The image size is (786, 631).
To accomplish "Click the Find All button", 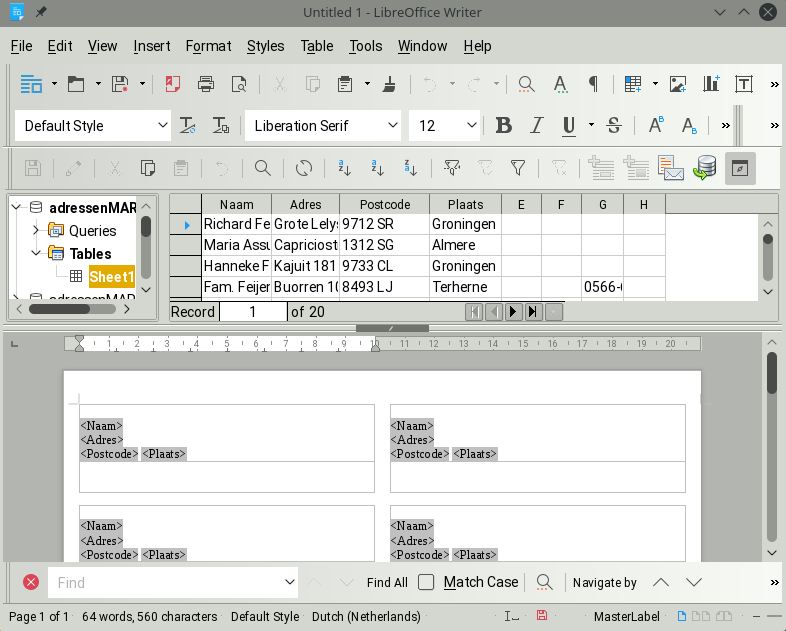I will click(x=387, y=582).
